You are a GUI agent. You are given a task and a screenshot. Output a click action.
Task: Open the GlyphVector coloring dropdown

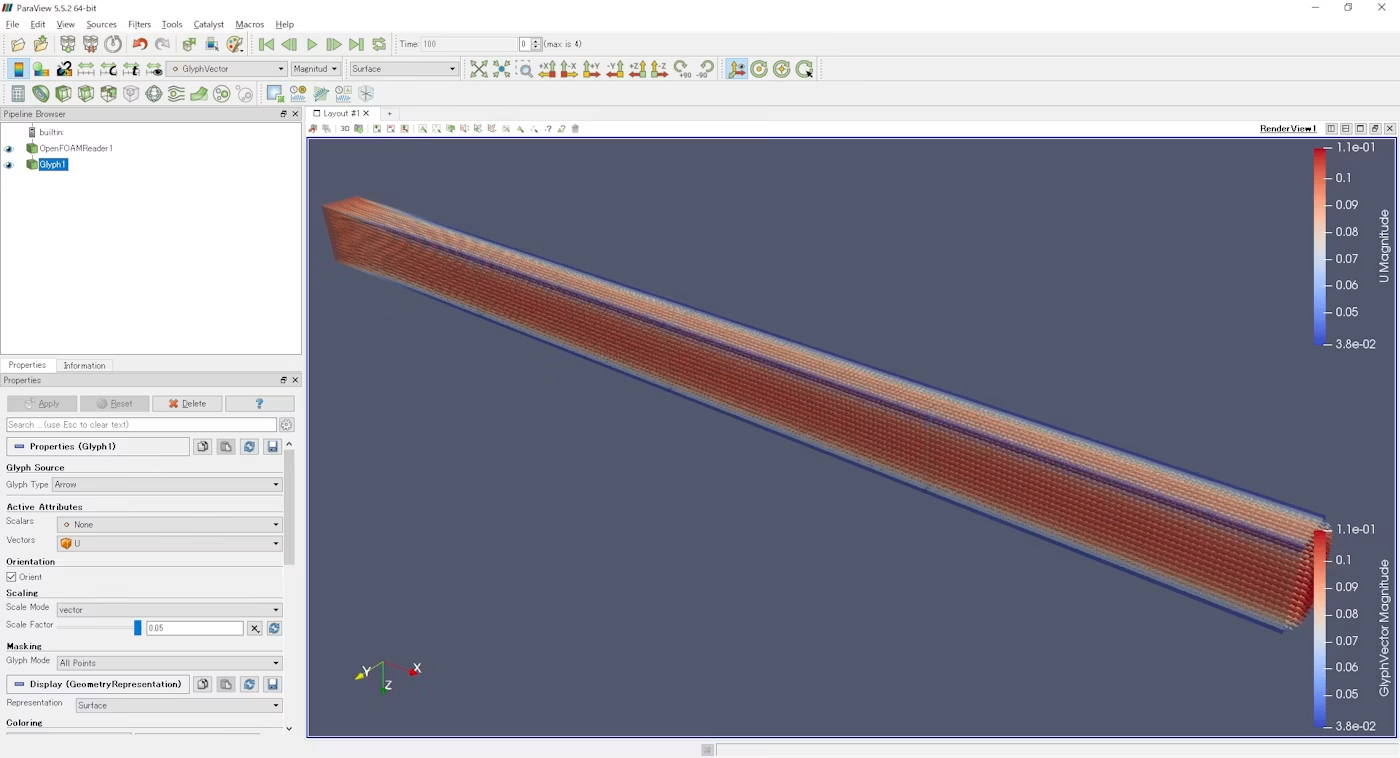(x=227, y=69)
